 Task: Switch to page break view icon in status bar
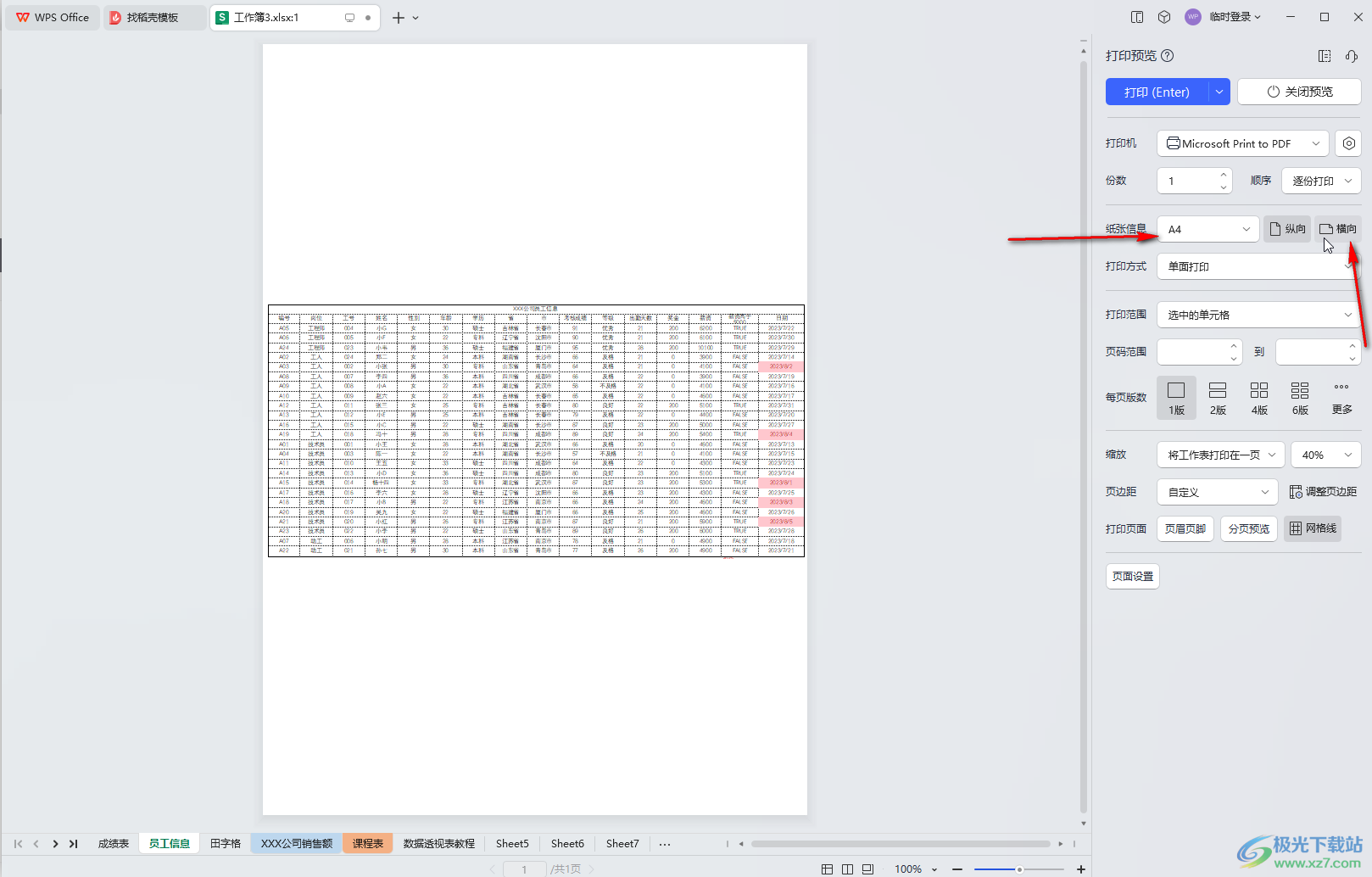867,869
